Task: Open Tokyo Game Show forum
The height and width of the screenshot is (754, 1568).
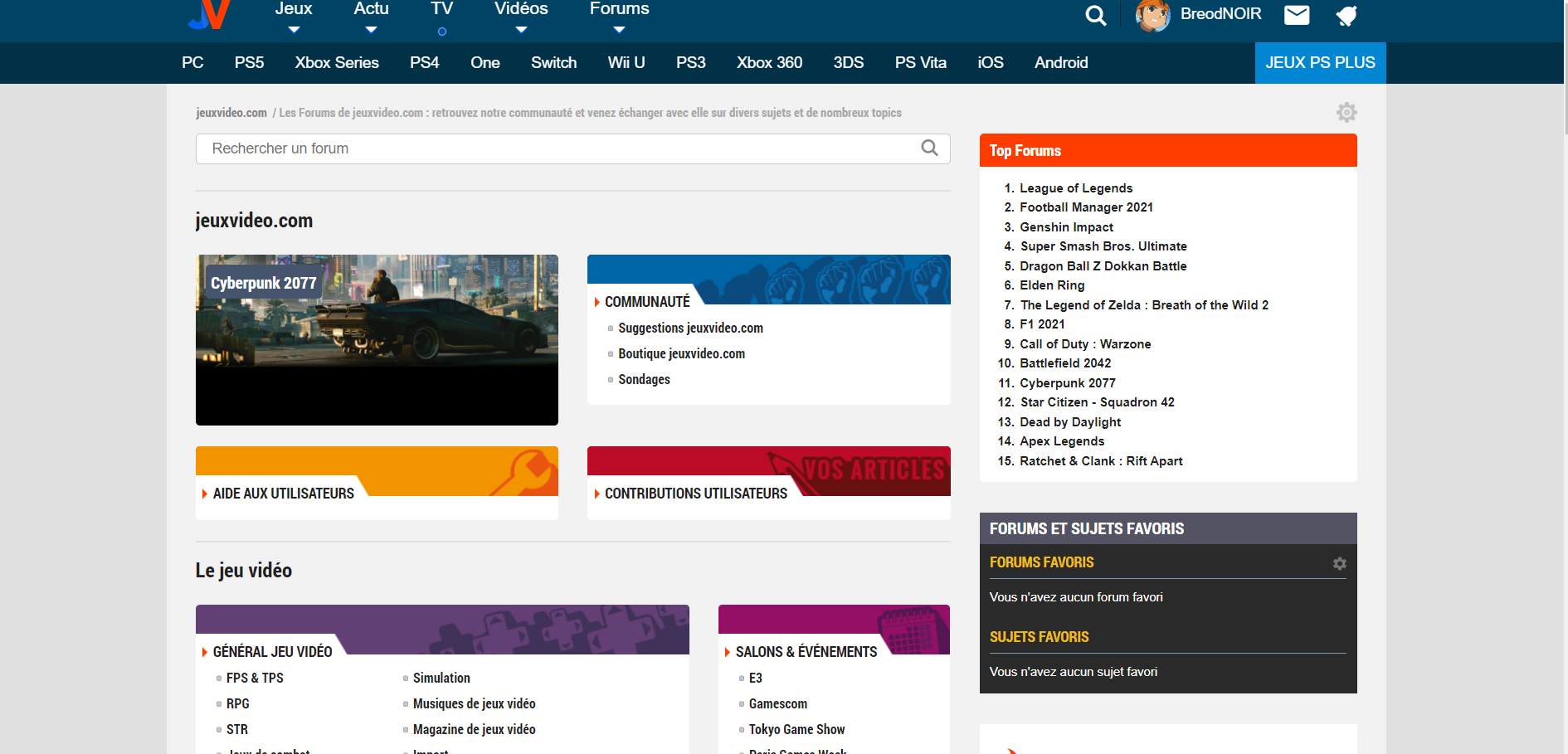Action: pyautogui.click(x=796, y=730)
